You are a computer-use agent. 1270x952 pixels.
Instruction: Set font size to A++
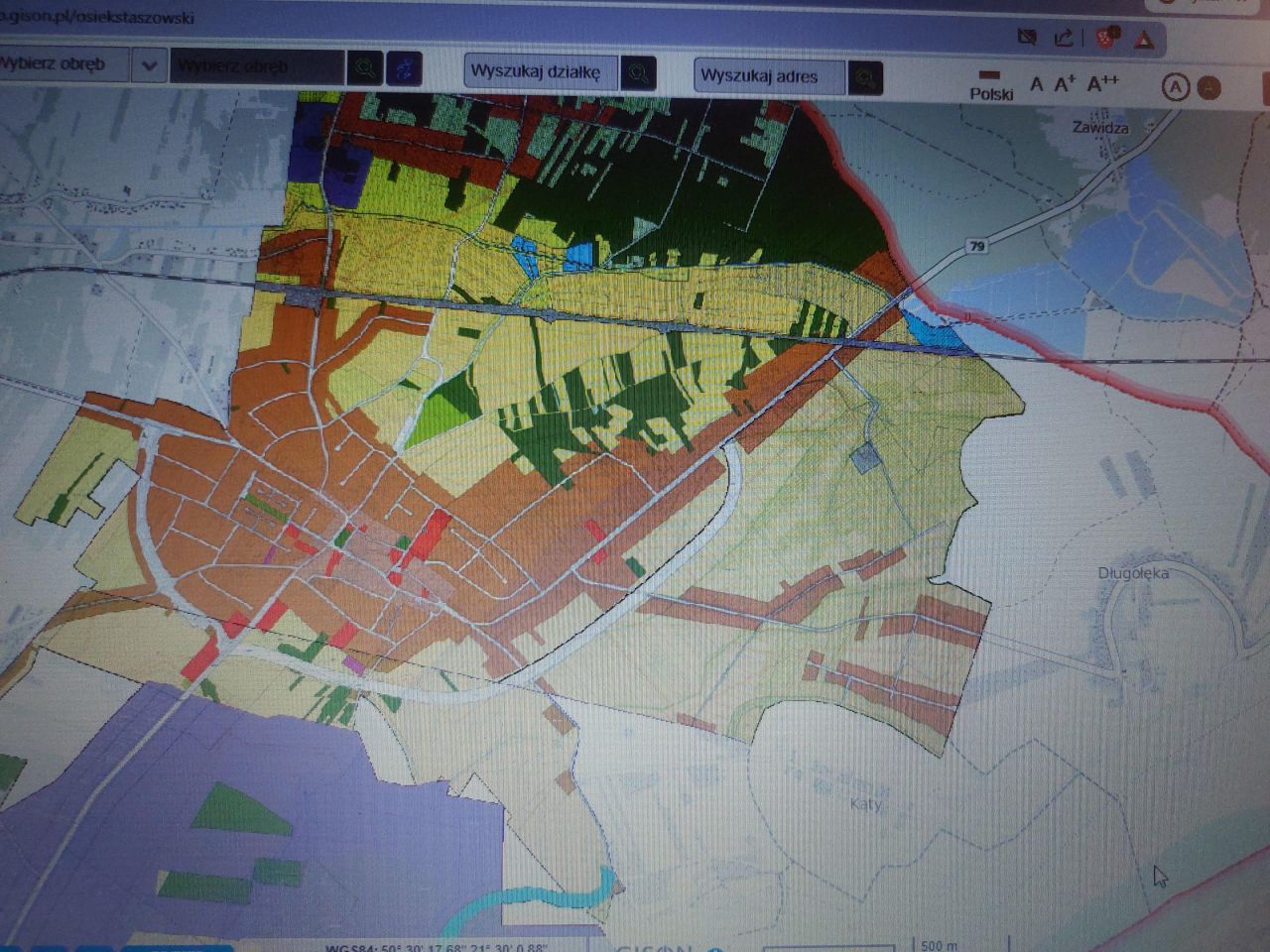coord(1101,84)
